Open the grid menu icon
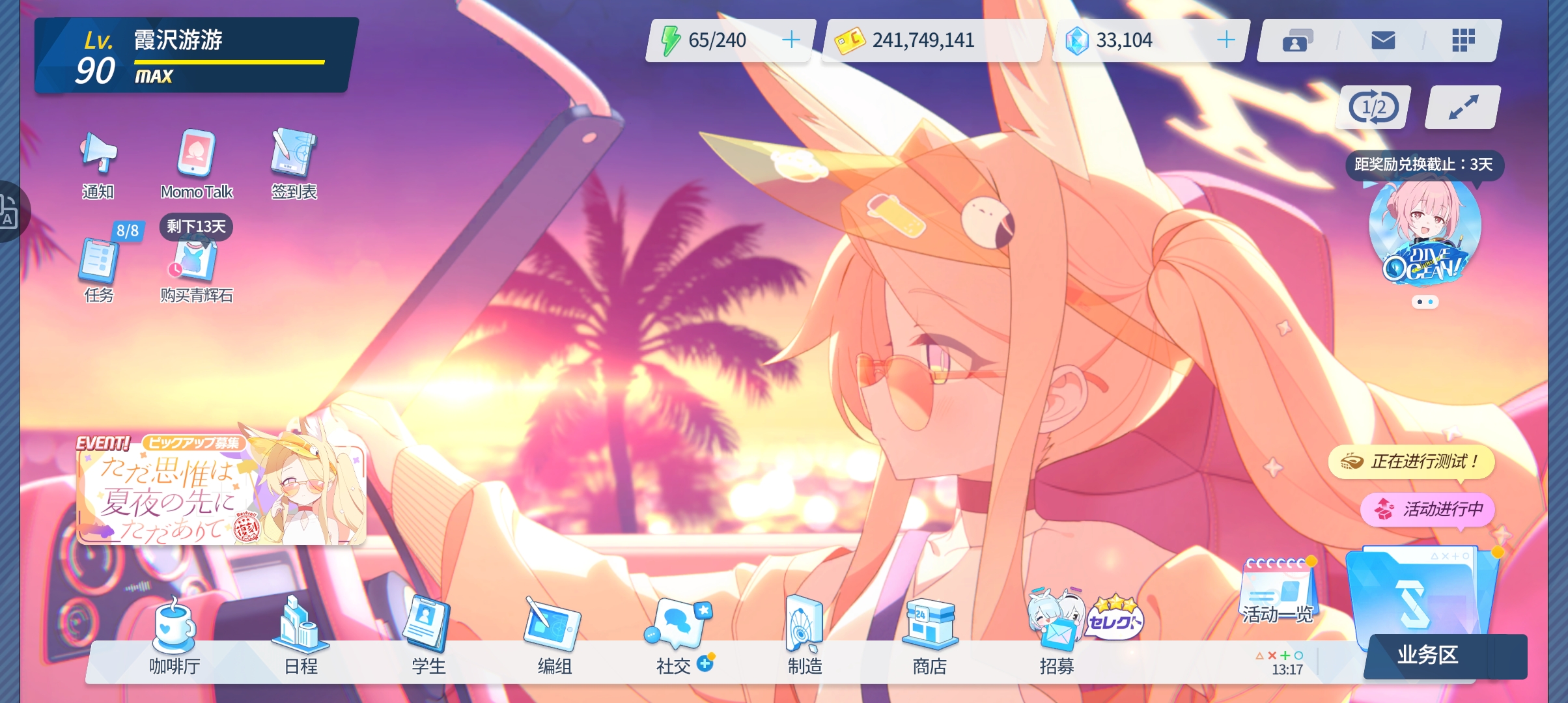The image size is (1568, 703). coord(1463,40)
